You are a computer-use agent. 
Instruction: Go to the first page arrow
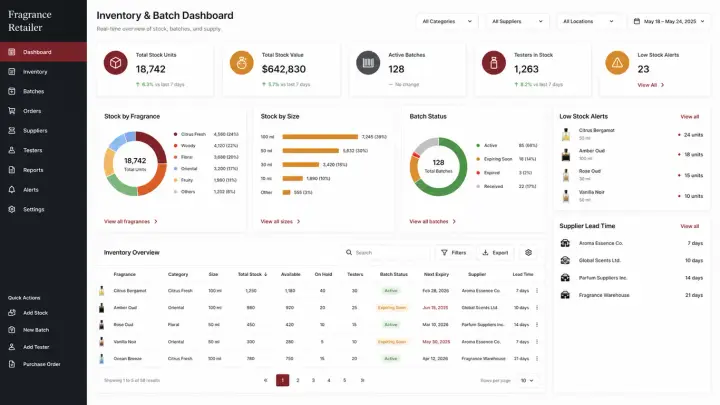(x=265, y=380)
